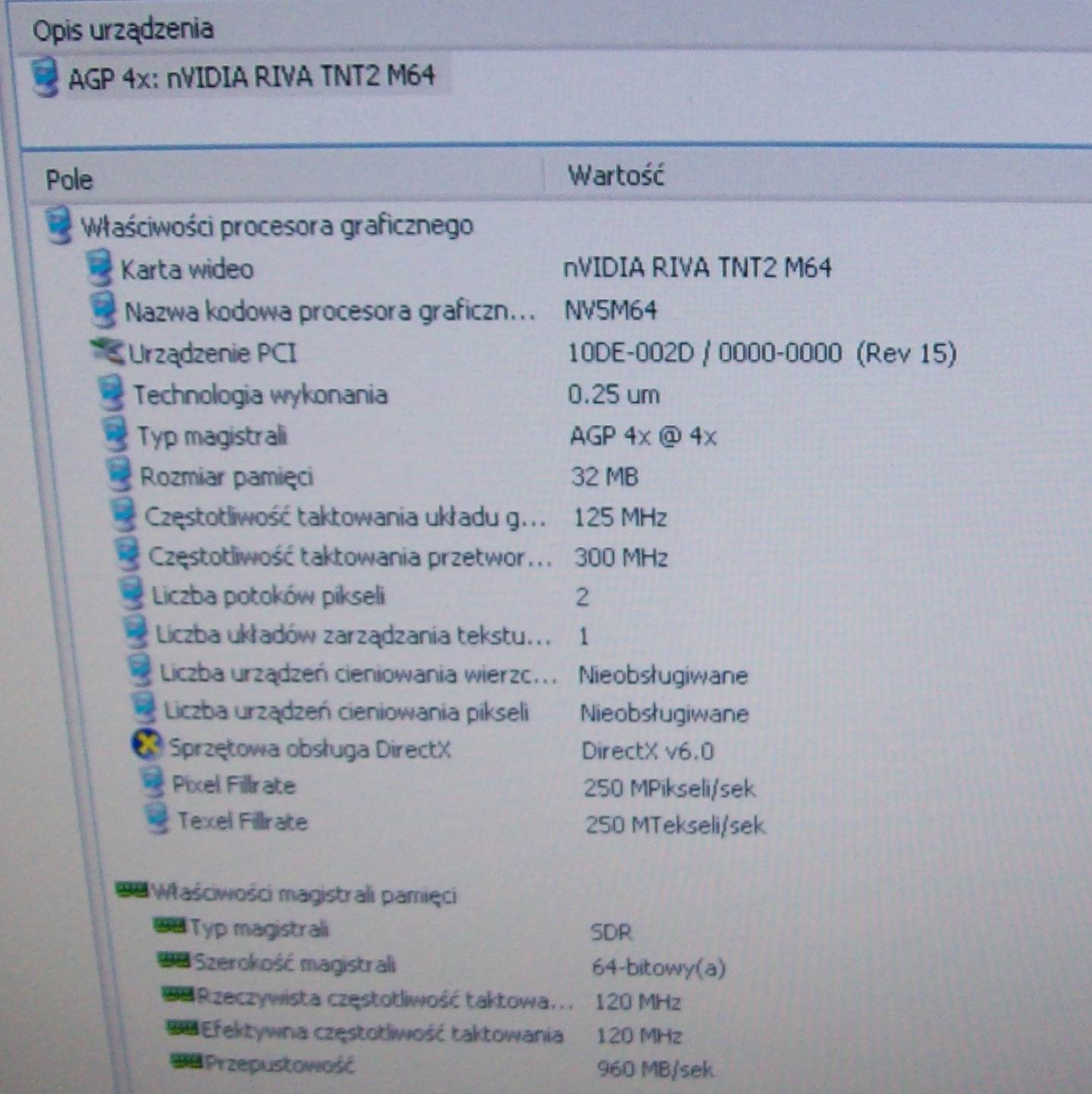Image resolution: width=1092 pixels, height=1094 pixels.
Task: Click the Karta wideo row icon
Action: click(x=99, y=268)
